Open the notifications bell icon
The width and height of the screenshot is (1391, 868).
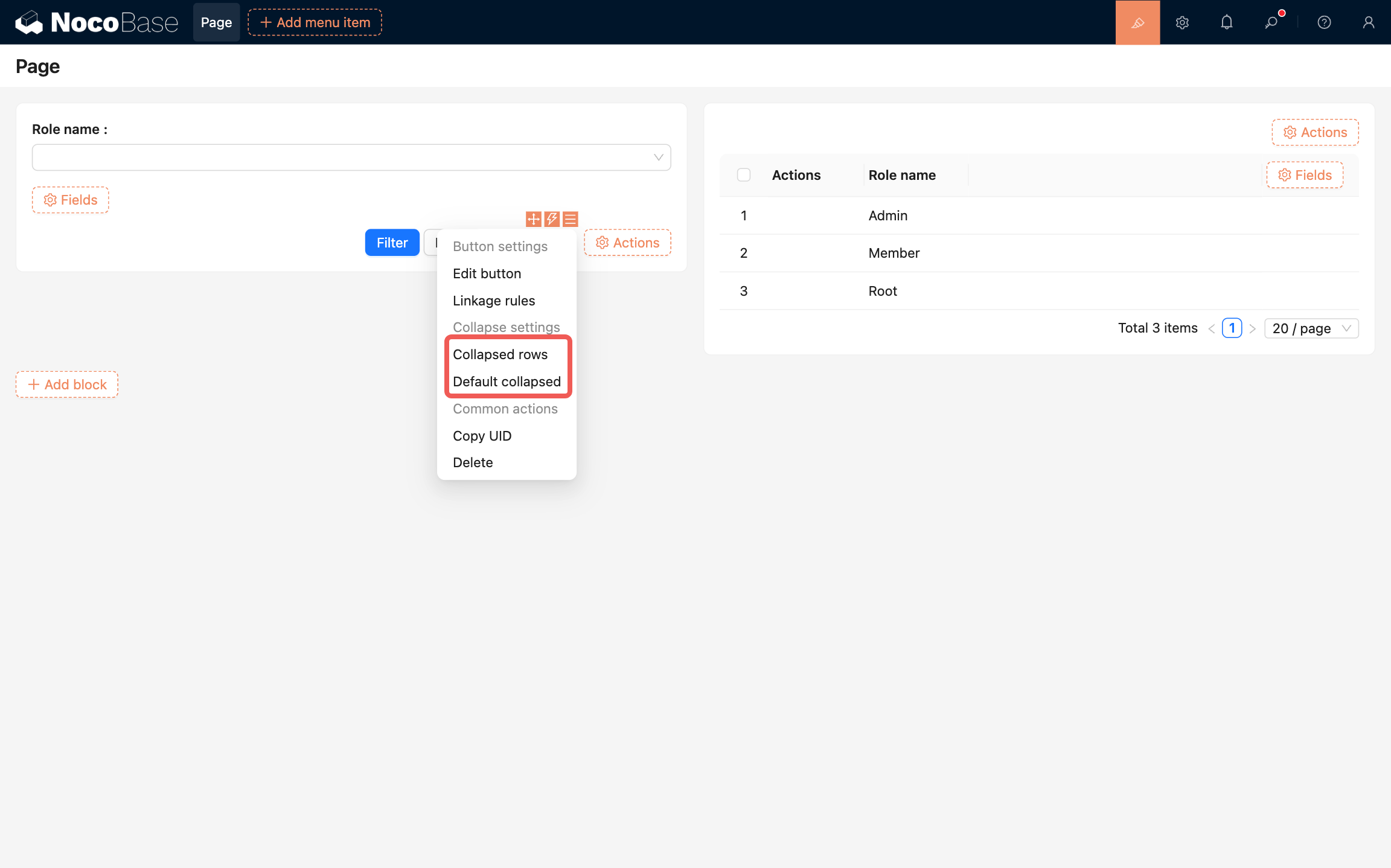tap(1226, 22)
